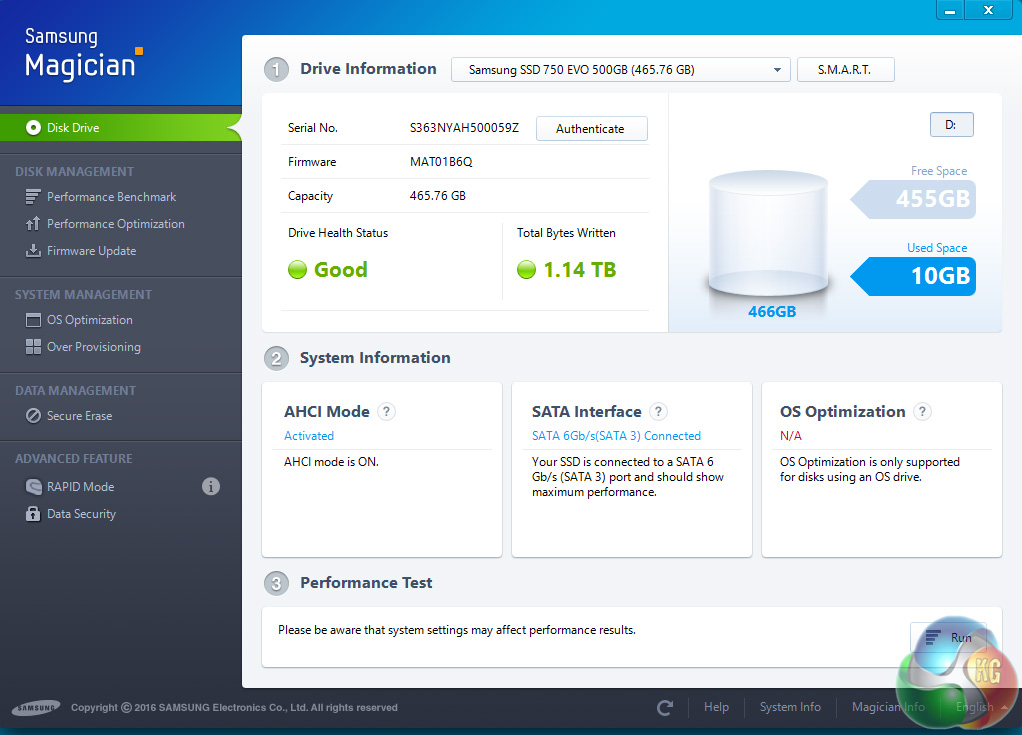Click the Performance Benchmark sidebar icon
The image size is (1022, 735).
point(33,197)
